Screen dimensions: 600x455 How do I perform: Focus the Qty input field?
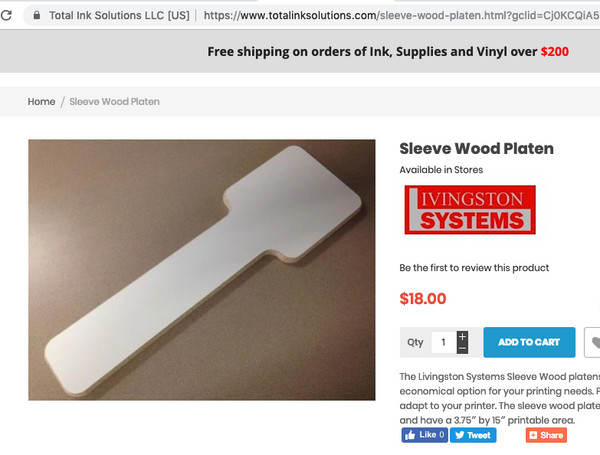[443, 342]
